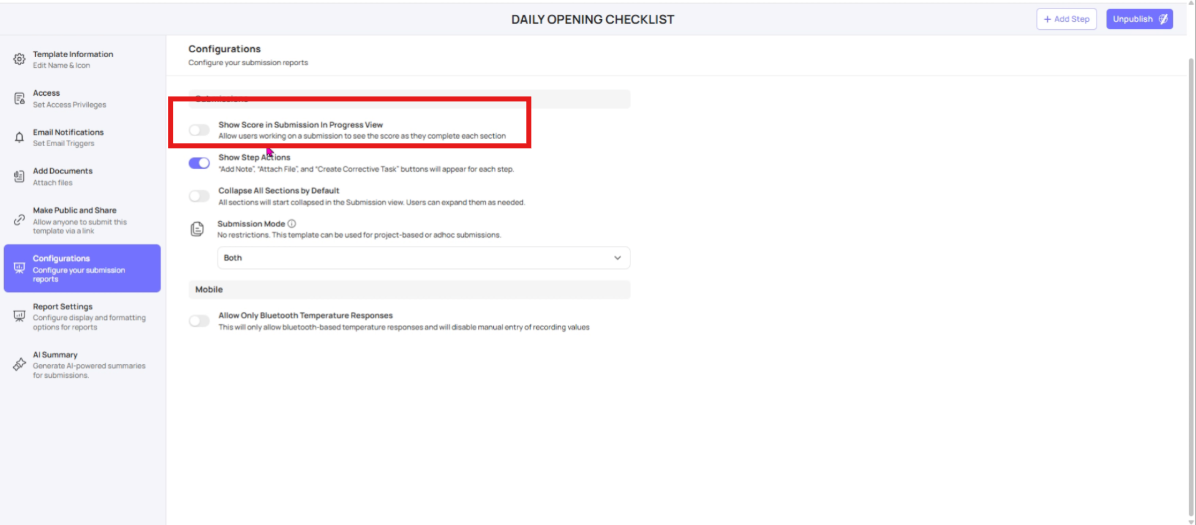Screen dimensions: 1196x525
Task: Click the AI Summary sparkle icon
Action: point(19,364)
